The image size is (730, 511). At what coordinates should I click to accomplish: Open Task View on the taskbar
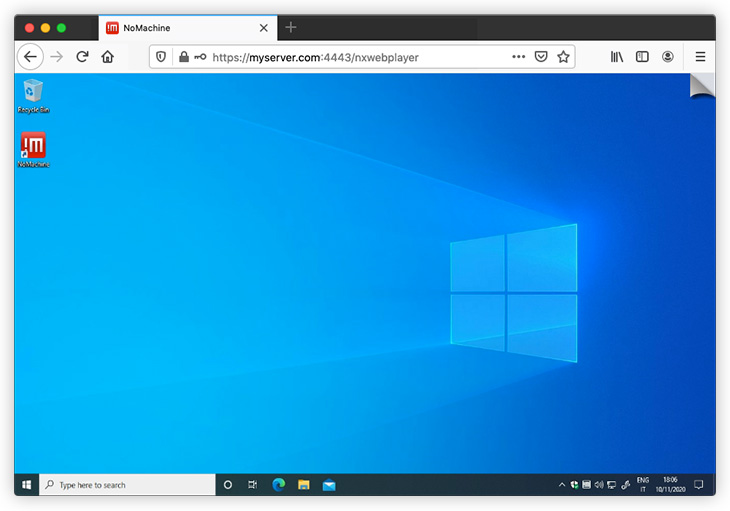click(253, 485)
